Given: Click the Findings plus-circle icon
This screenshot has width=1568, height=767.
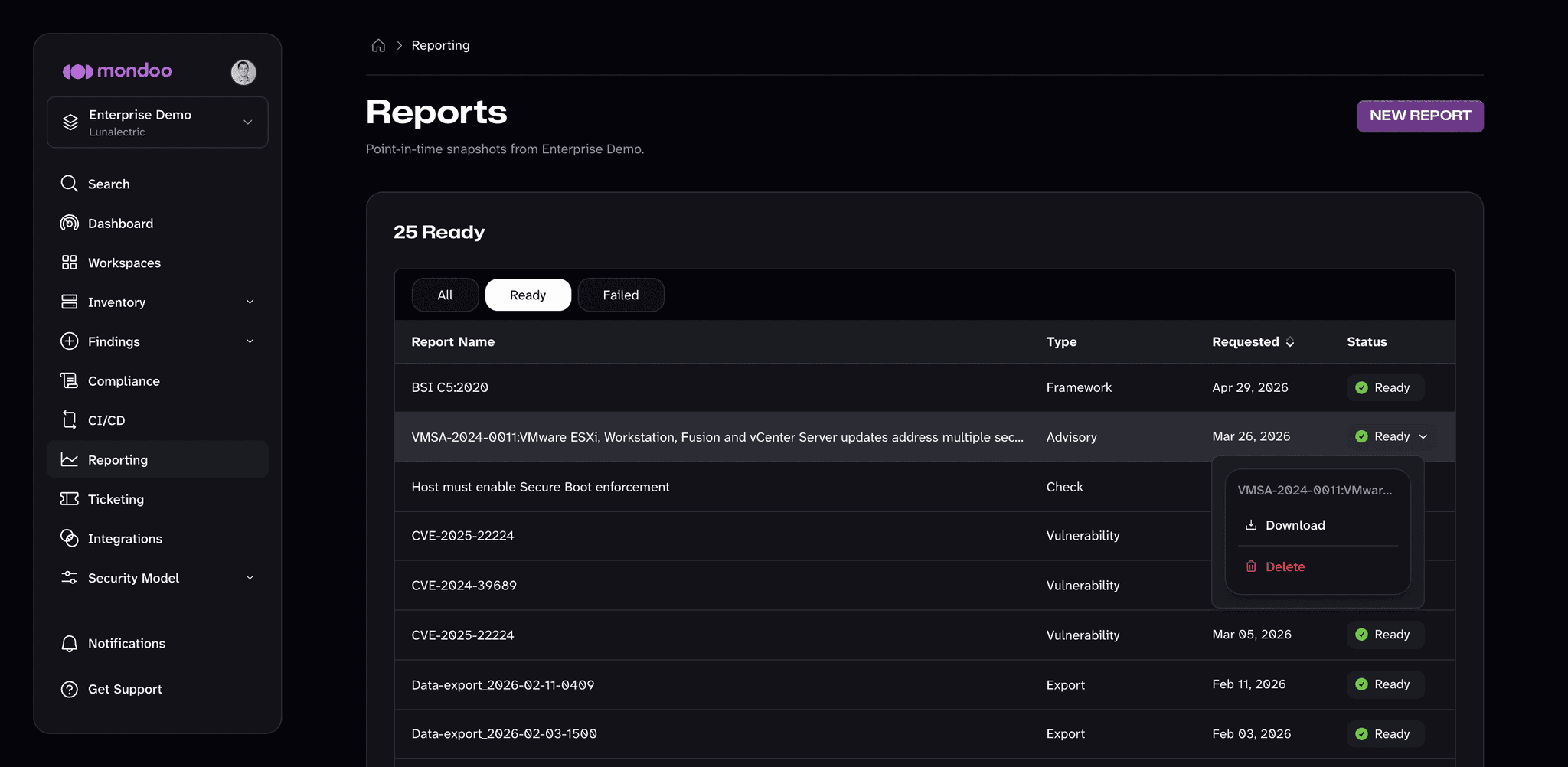Looking at the screenshot, I should [x=69, y=341].
